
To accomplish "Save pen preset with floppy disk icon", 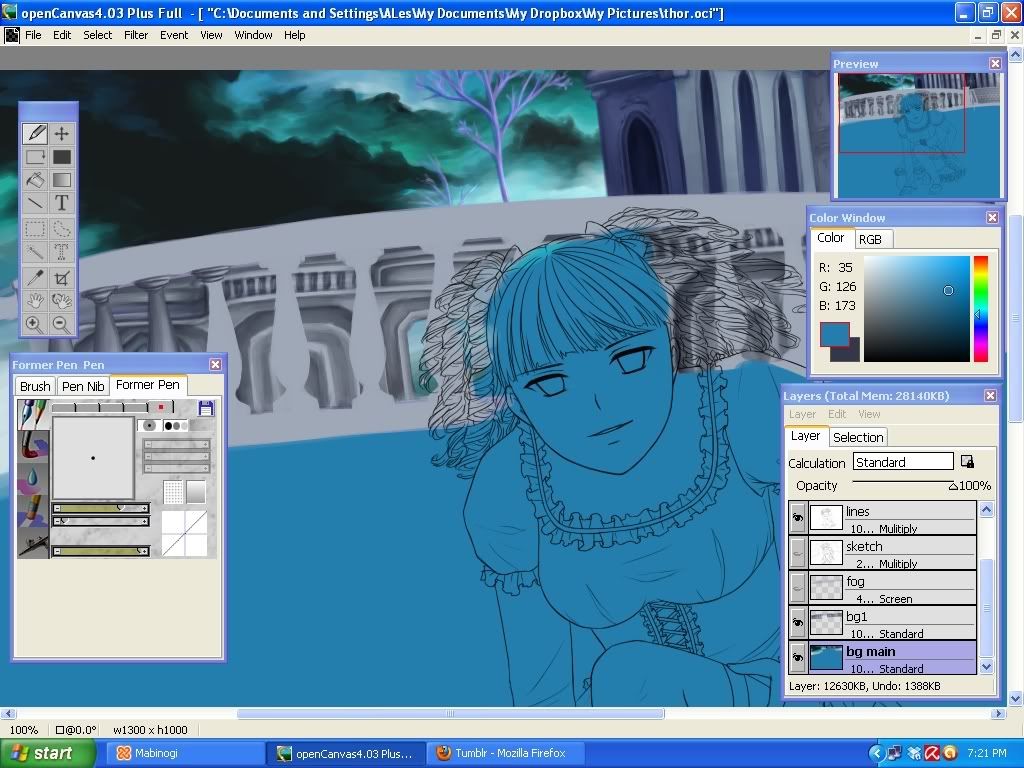I will [x=206, y=408].
